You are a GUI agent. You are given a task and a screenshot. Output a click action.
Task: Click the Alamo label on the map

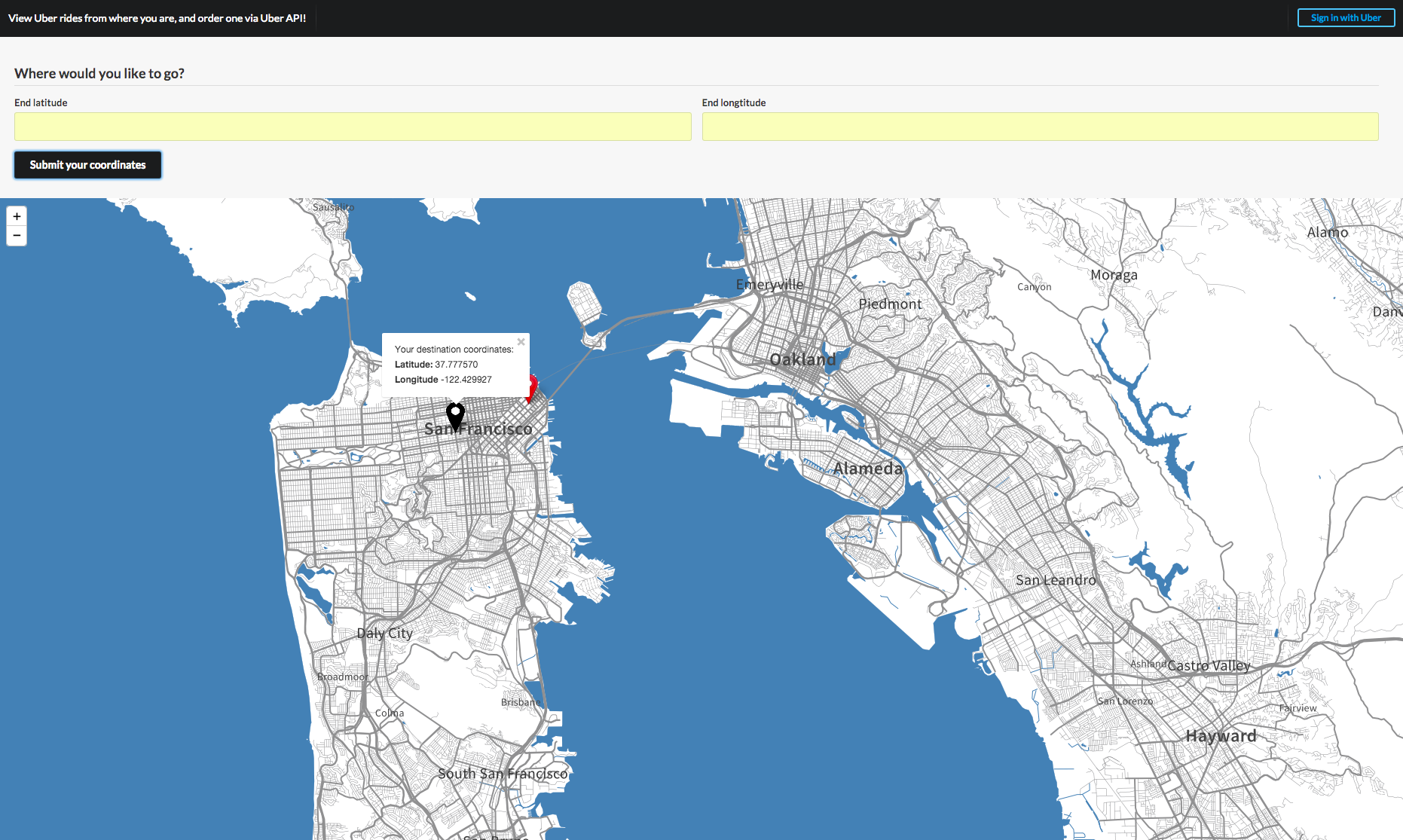click(x=1328, y=233)
